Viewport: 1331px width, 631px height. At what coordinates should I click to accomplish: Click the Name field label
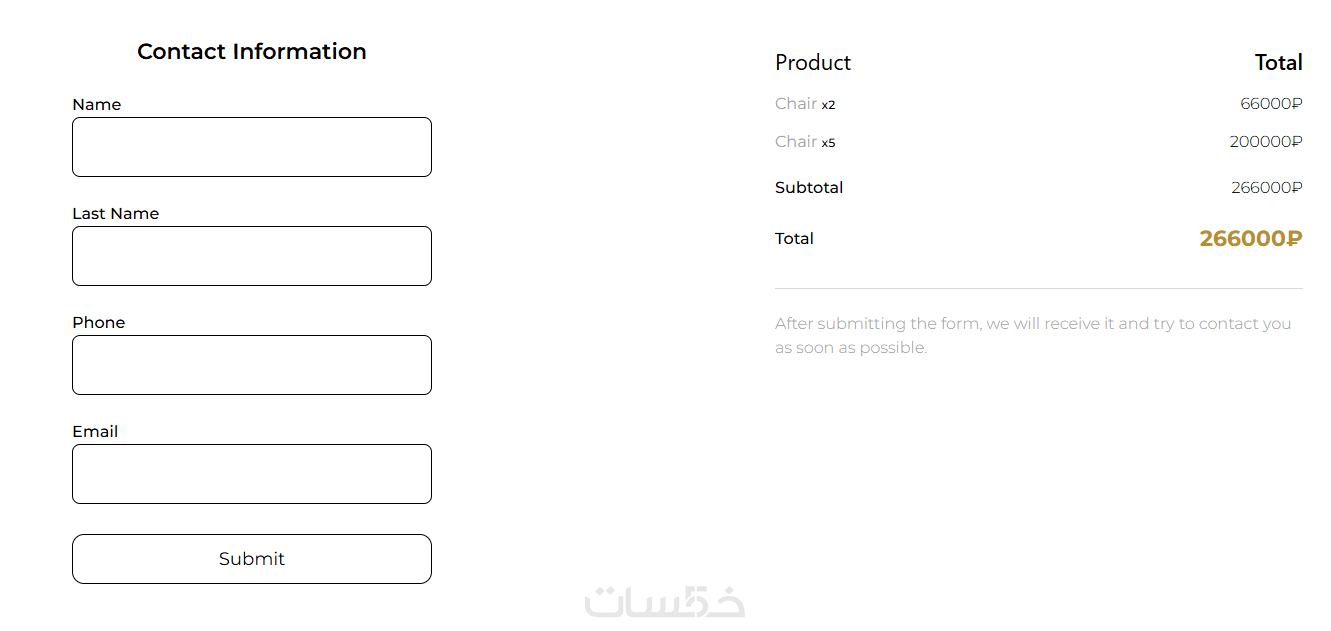97,105
